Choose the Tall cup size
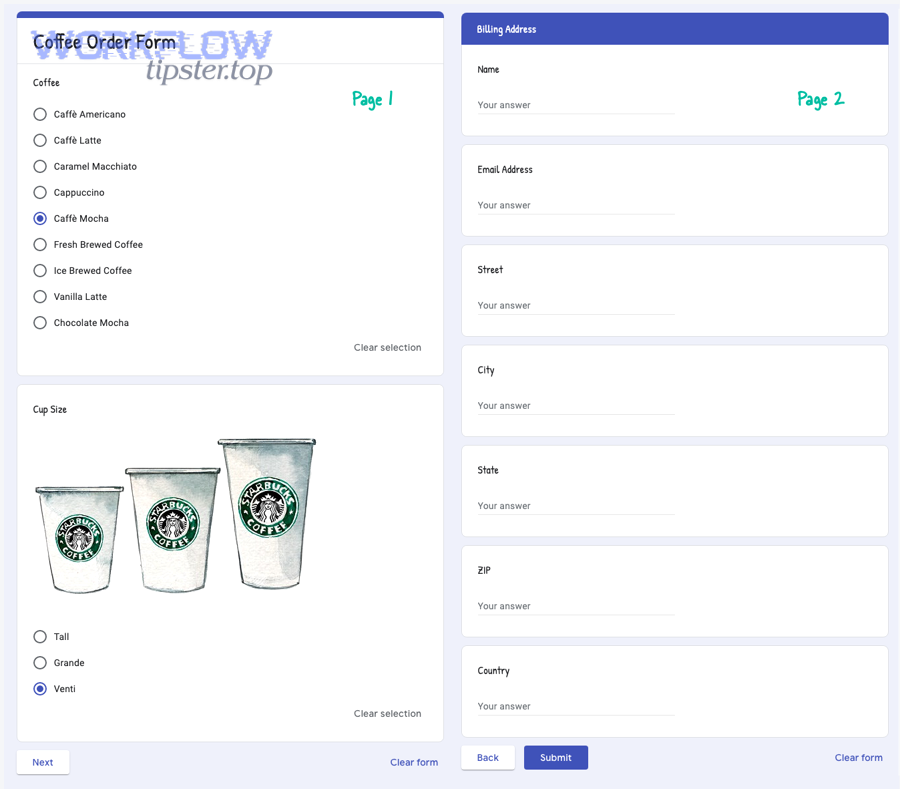Viewport: 900px width, 789px height. (40, 636)
